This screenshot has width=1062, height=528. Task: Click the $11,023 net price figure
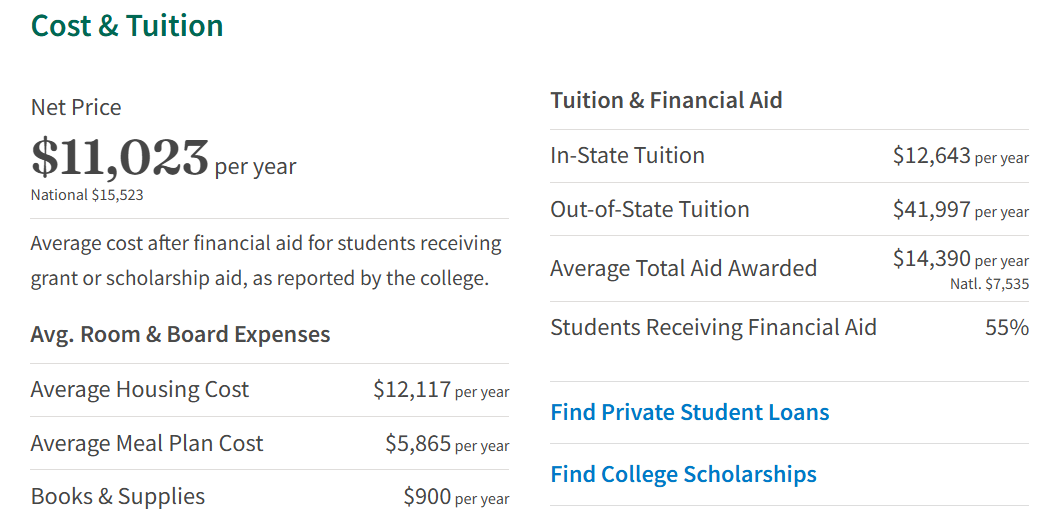point(120,157)
